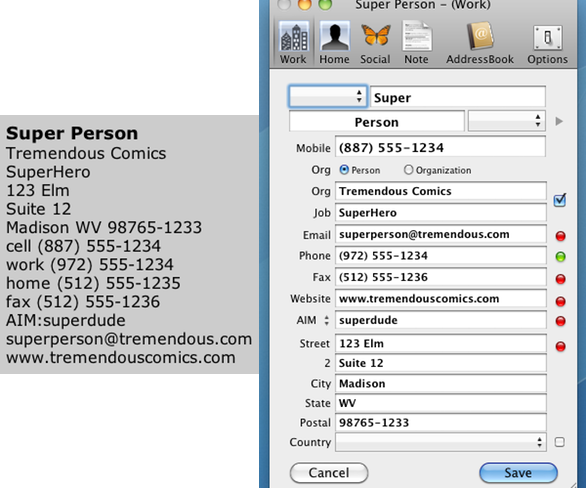Click the green indicator beside Phone
586x488 pixels.
pyautogui.click(x=560, y=257)
